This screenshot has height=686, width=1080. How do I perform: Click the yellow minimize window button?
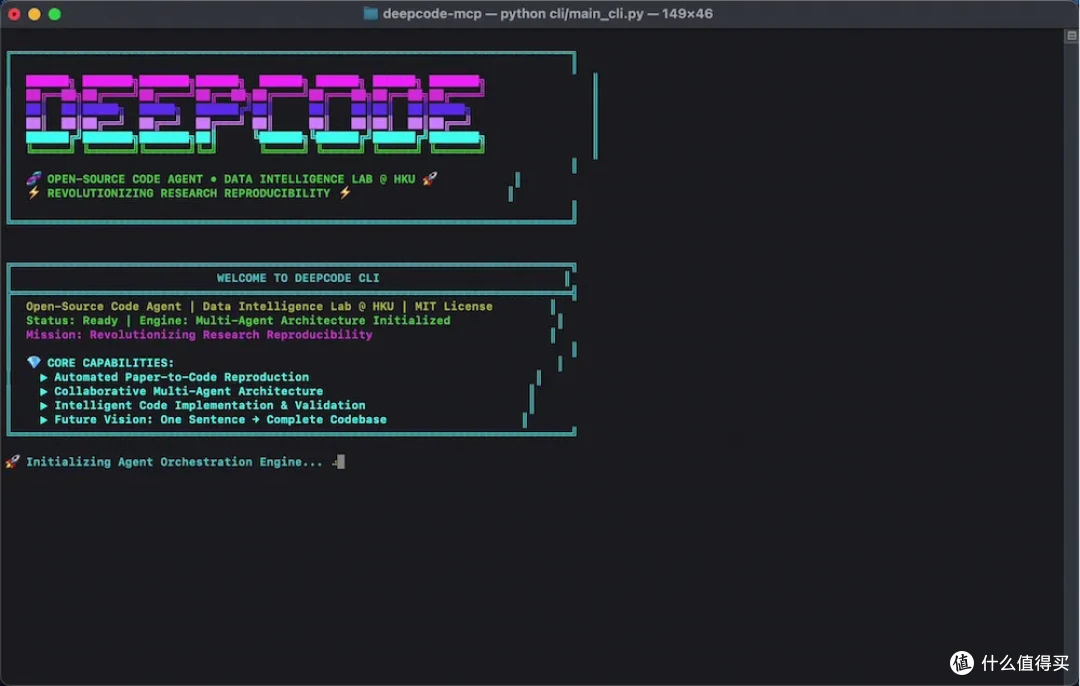pyautogui.click(x=34, y=14)
